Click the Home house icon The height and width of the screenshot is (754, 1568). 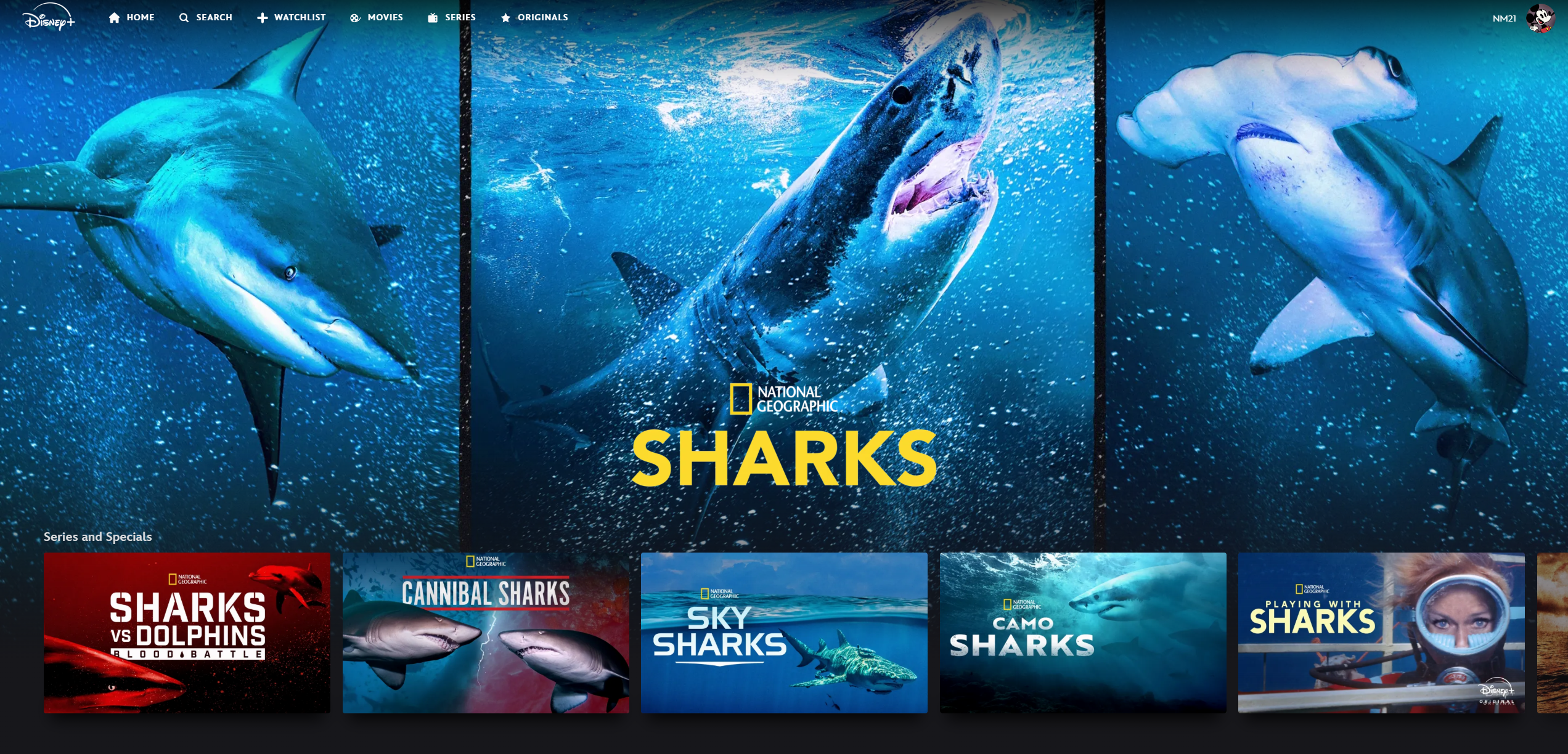point(114,18)
